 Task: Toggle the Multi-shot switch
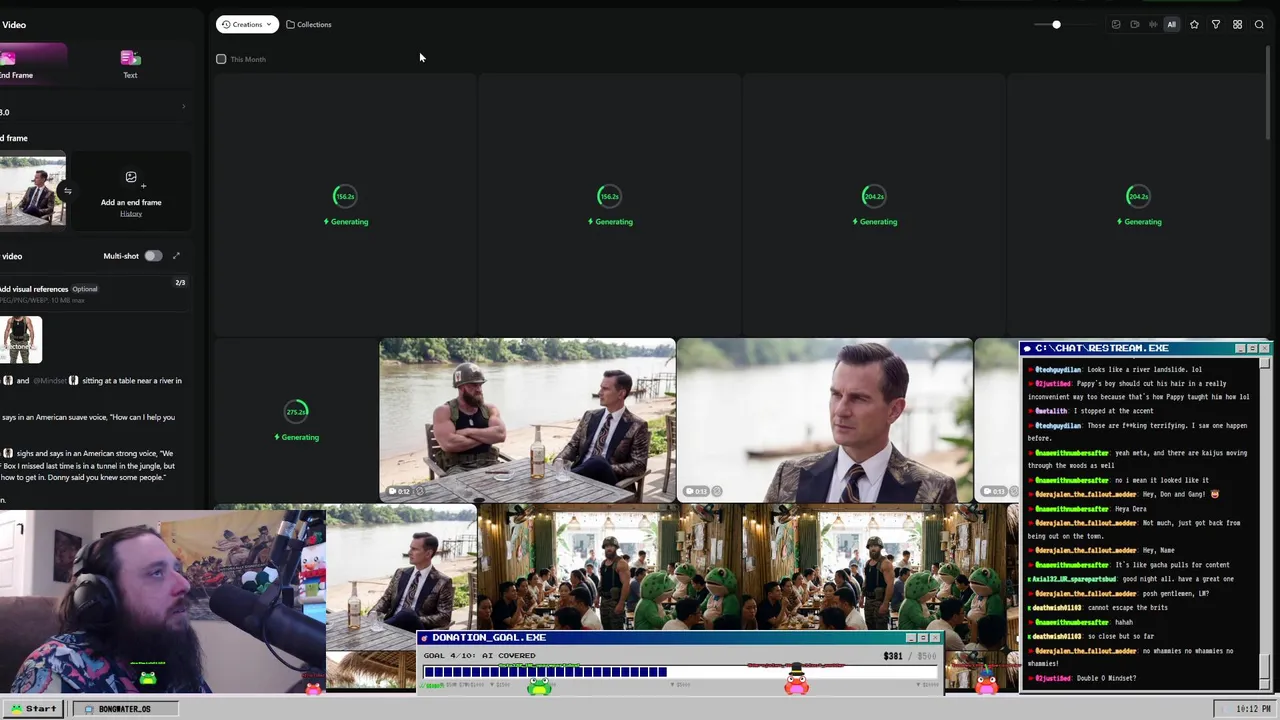click(x=152, y=256)
